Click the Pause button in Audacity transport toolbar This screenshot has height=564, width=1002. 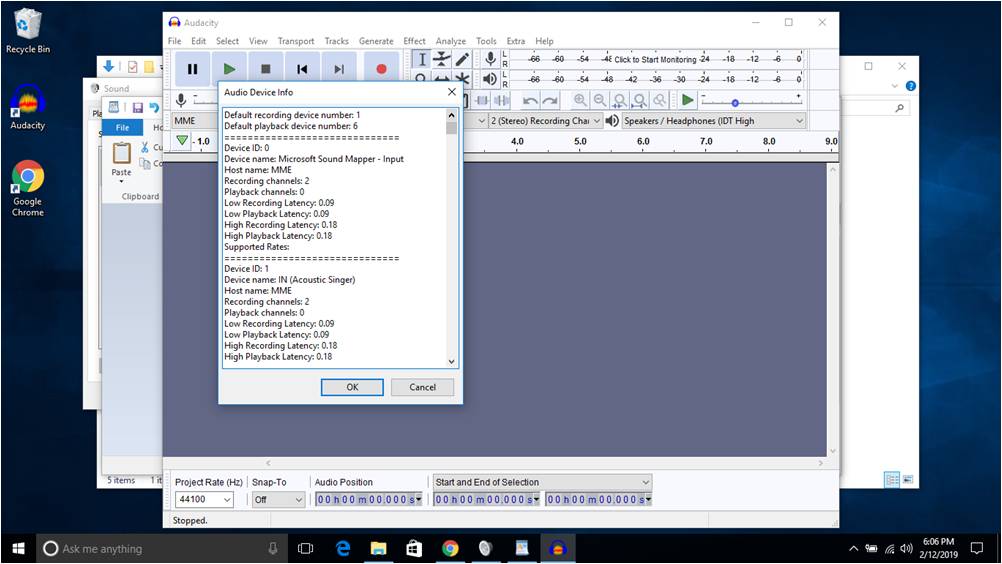[x=192, y=69]
